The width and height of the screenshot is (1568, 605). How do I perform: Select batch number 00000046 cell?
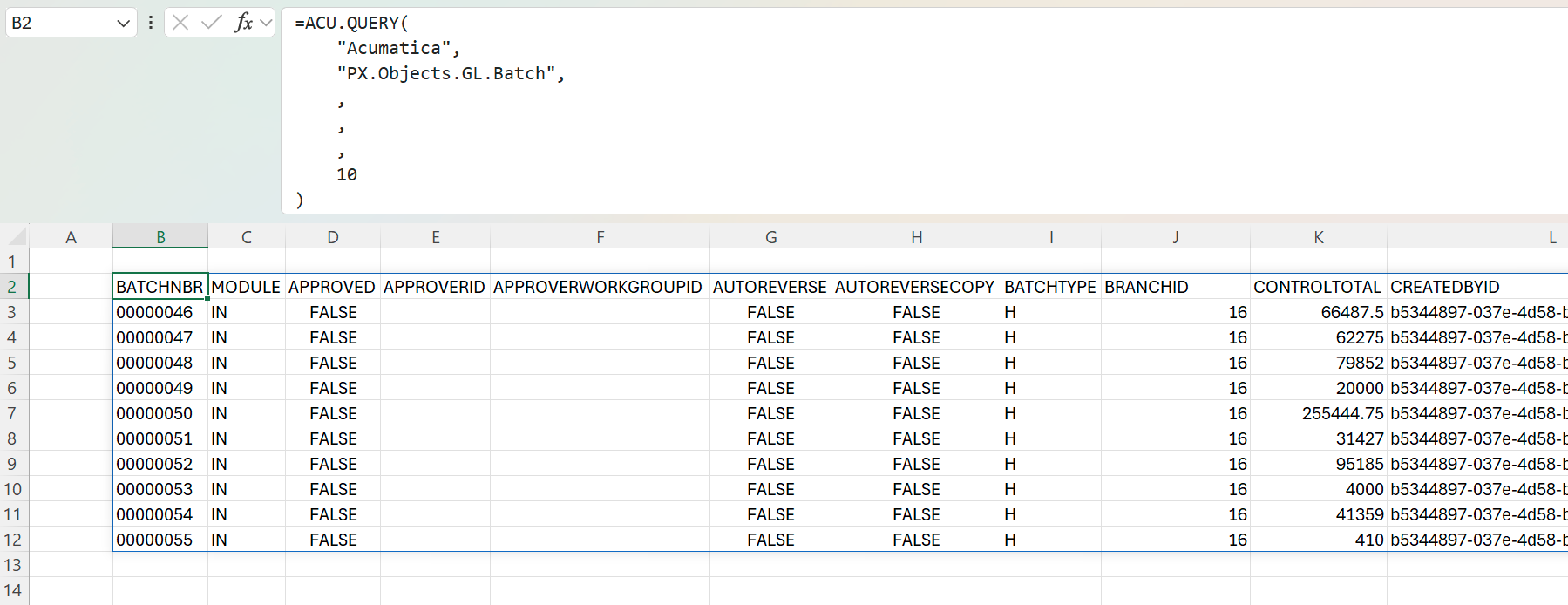coord(160,312)
